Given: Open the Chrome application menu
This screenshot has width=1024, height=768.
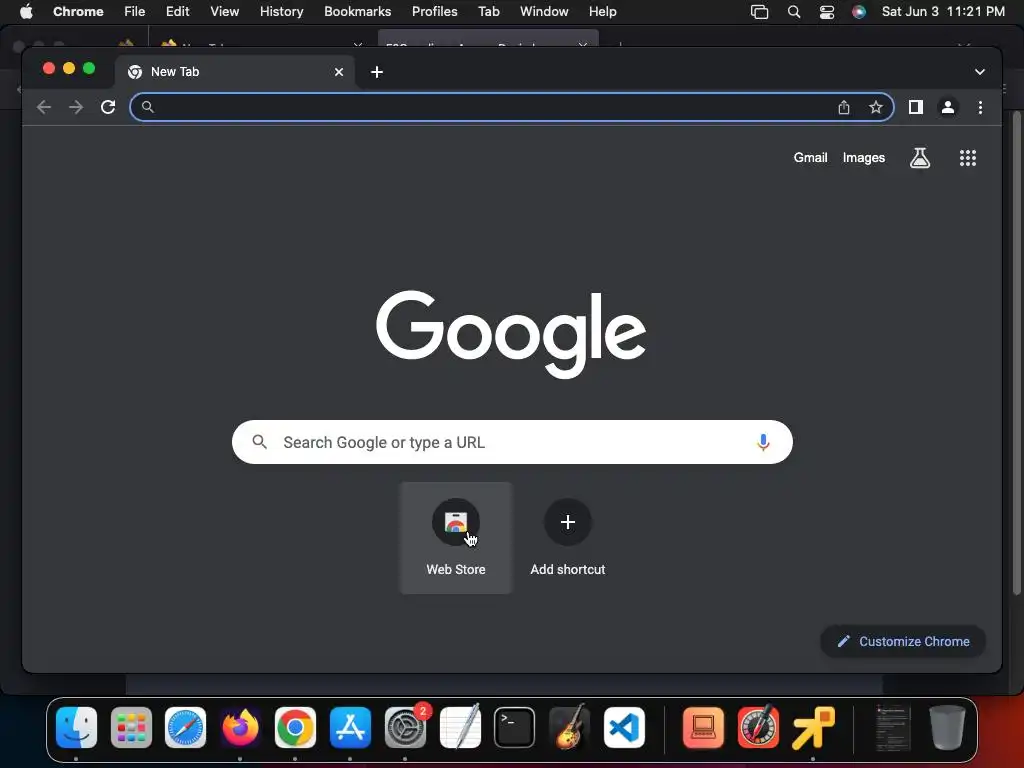Looking at the screenshot, I should tap(78, 11).
